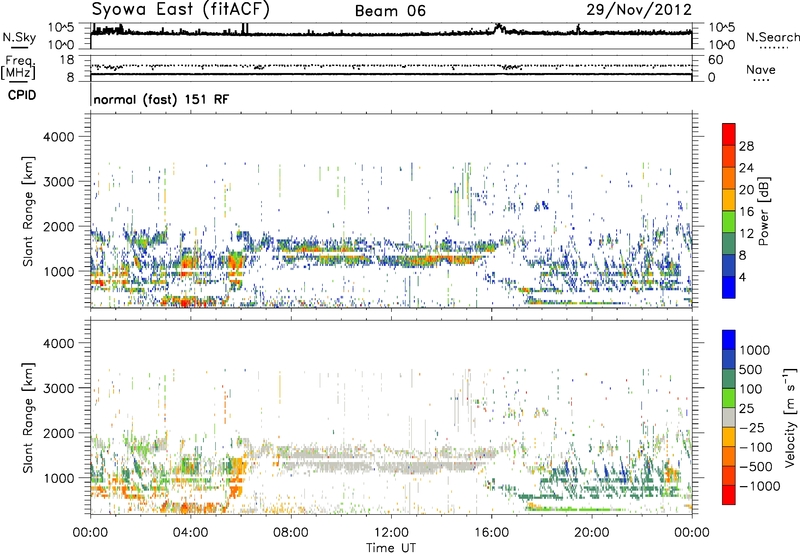This screenshot has width=800, height=554.
Task: Click the red bottom of velocity colorbar
Action: point(729,495)
